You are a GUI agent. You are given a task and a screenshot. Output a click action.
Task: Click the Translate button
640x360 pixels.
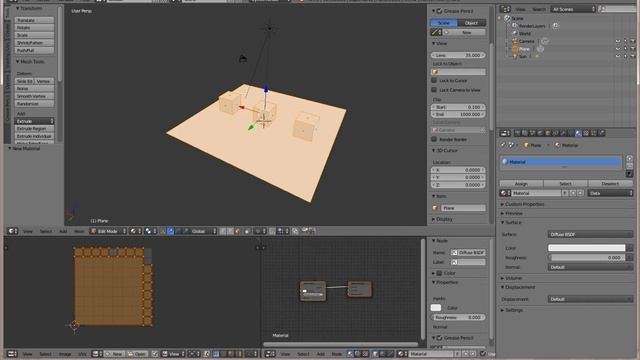coord(34,20)
